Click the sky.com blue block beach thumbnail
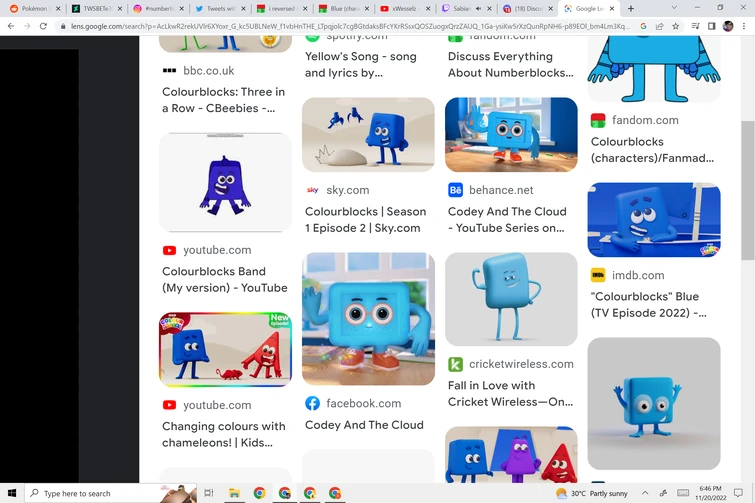Viewport: 755px width, 503px height. (x=368, y=135)
